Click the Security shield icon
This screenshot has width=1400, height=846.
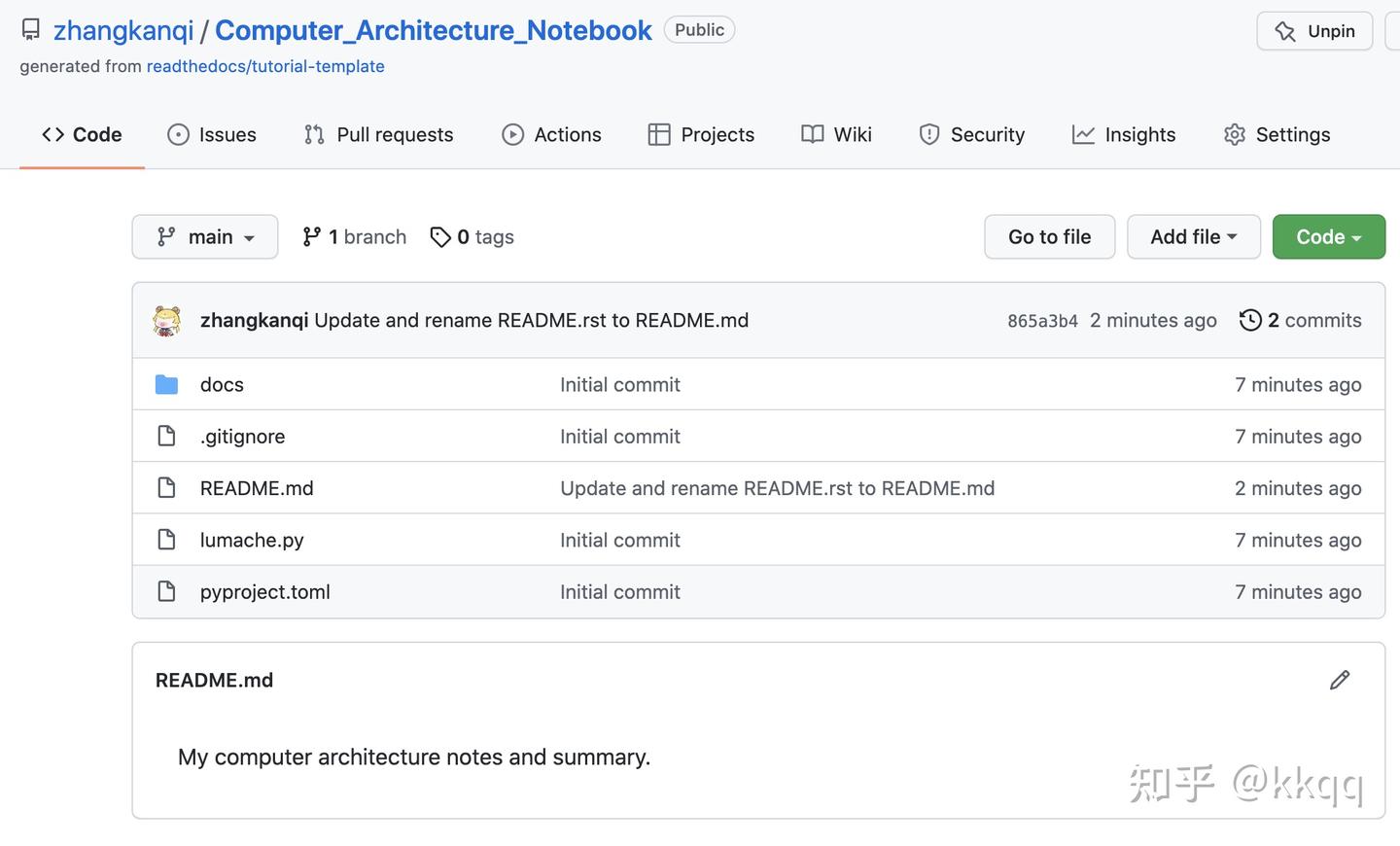[x=930, y=134]
